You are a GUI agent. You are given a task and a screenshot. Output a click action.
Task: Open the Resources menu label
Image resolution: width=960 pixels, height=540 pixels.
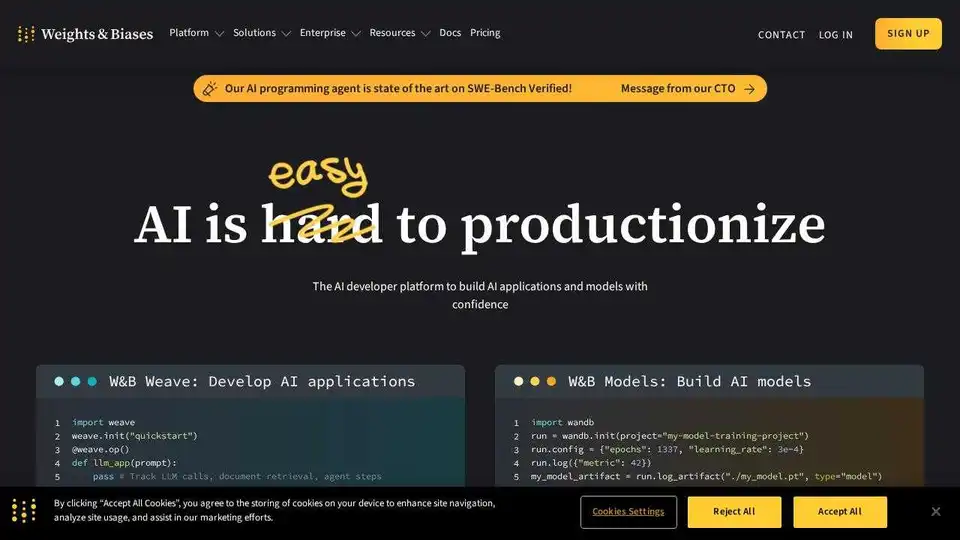coord(392,33)
